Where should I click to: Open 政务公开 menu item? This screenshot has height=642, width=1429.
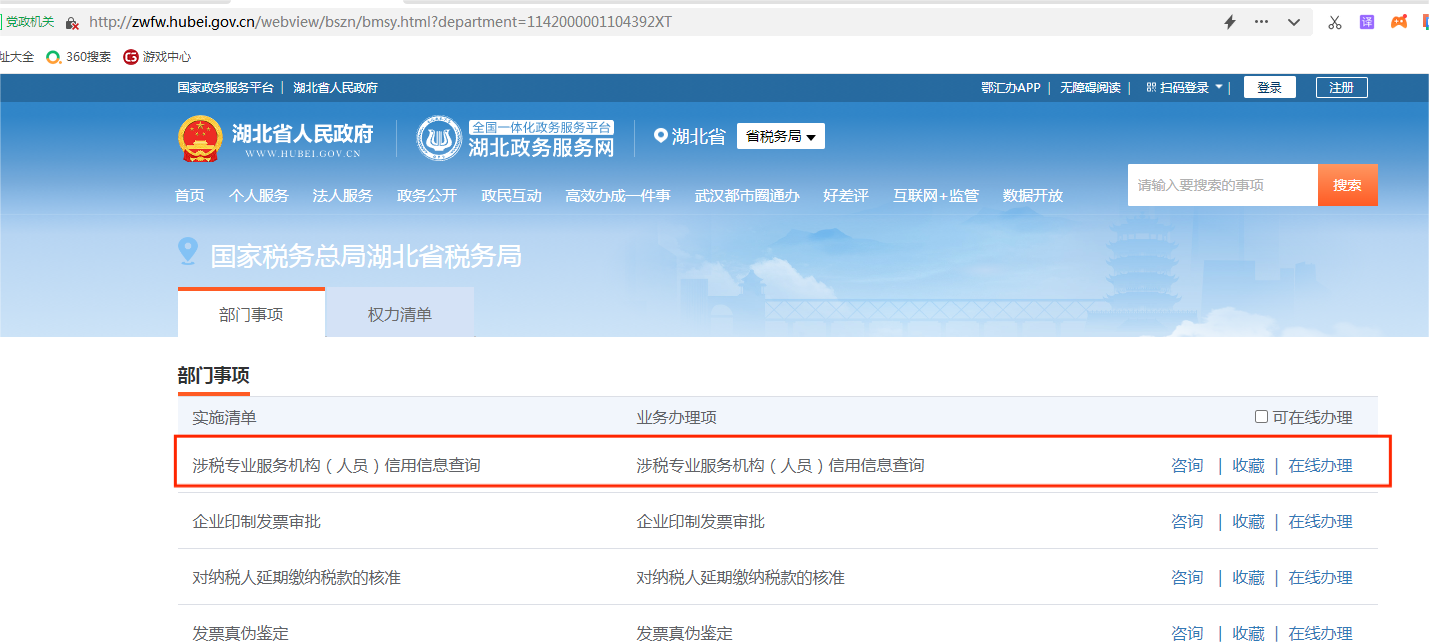coord(427,196)
